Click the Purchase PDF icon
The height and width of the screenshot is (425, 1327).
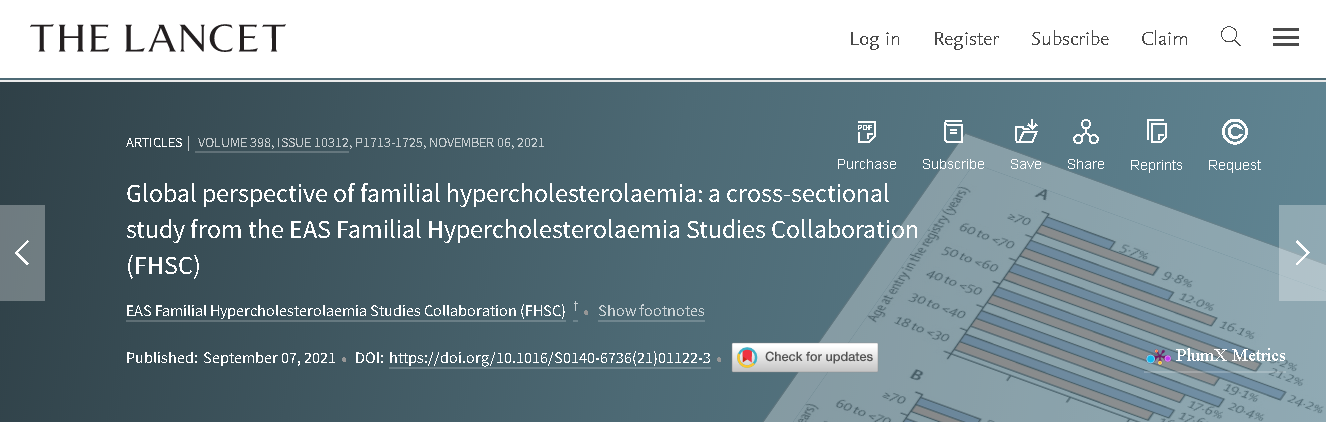[866, 132]
